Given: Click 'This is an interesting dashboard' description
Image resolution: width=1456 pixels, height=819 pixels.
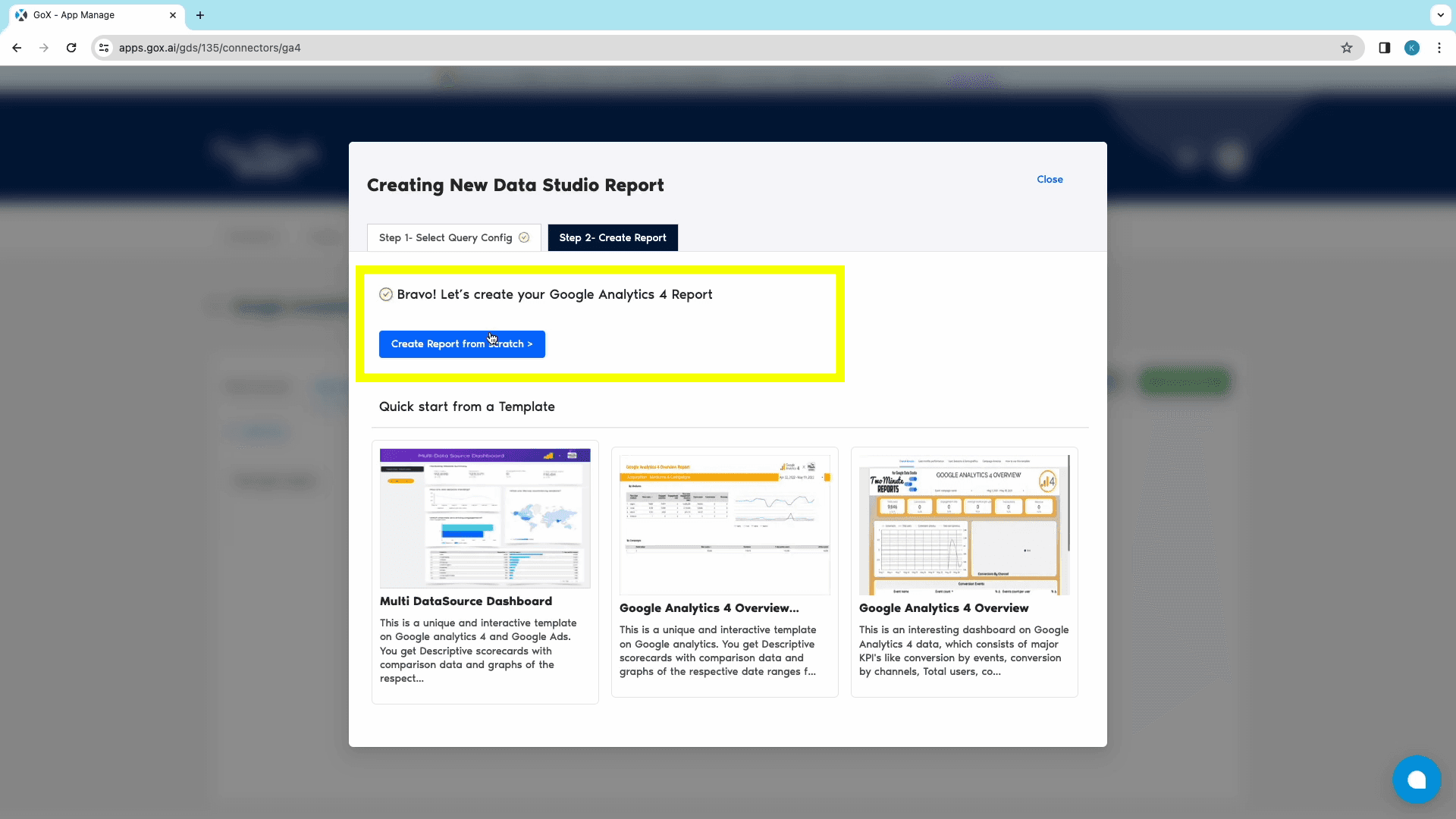Looking at the screenshot, I should (x=964, y=651).
